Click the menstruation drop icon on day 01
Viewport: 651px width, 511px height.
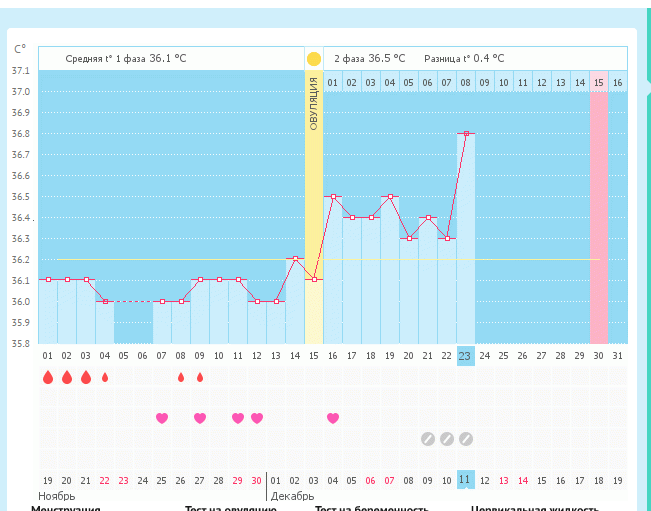coord(47,377)
